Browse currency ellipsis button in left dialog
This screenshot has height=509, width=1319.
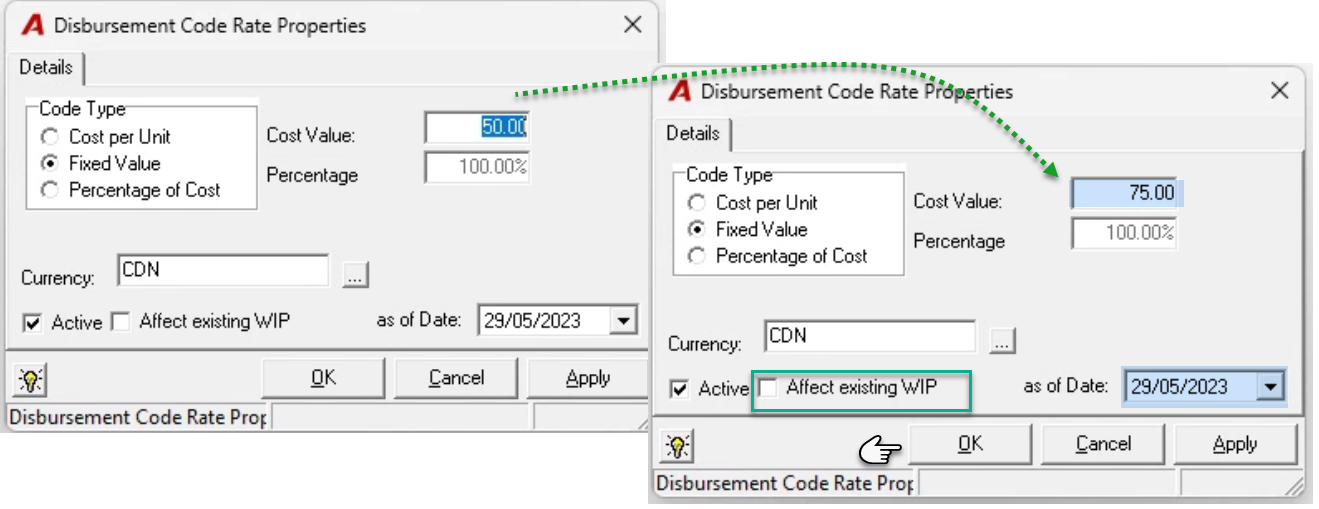[356, 276]
